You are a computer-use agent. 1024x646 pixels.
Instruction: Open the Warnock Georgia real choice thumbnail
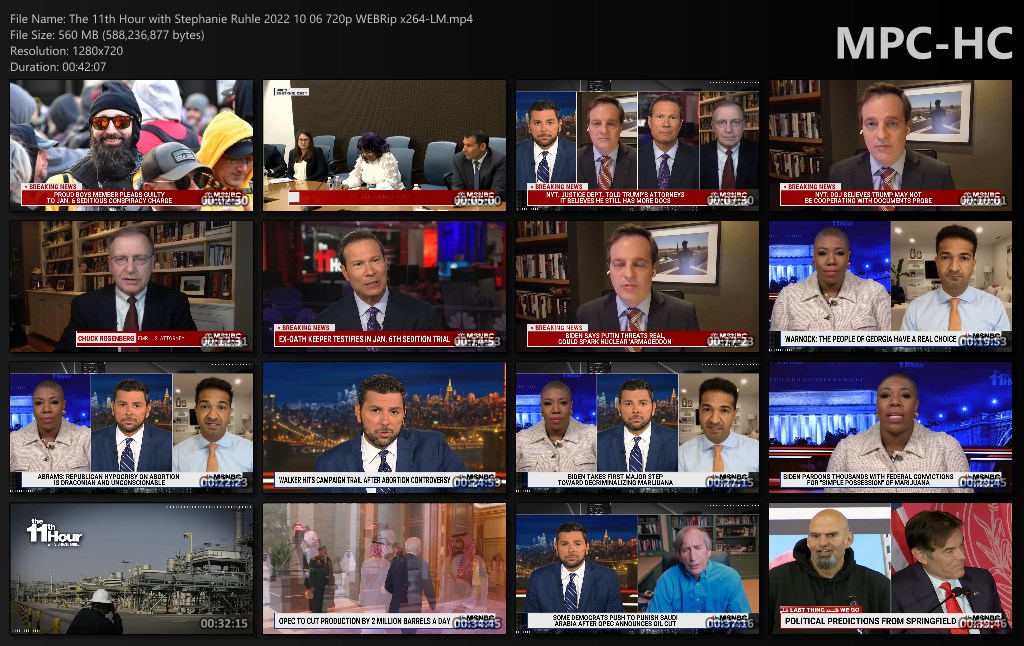[890, 287]
